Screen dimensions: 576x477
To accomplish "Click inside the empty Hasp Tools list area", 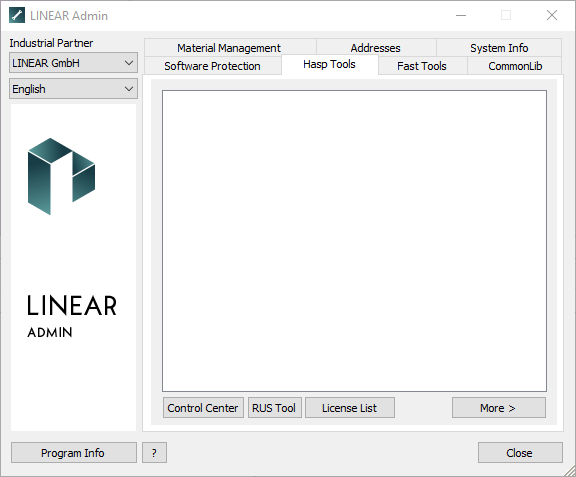I will 354,241.
